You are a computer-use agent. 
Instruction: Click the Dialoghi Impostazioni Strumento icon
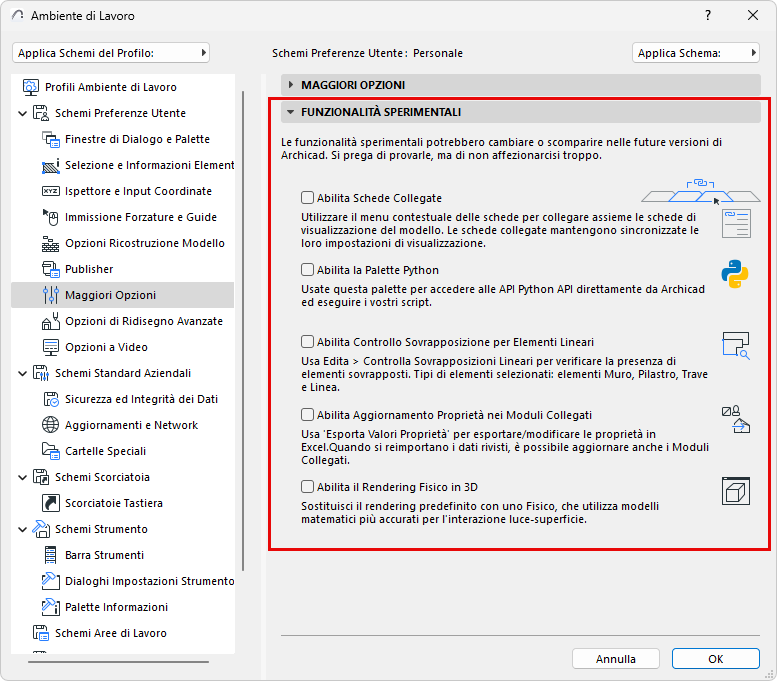click(x=51, y=581)
